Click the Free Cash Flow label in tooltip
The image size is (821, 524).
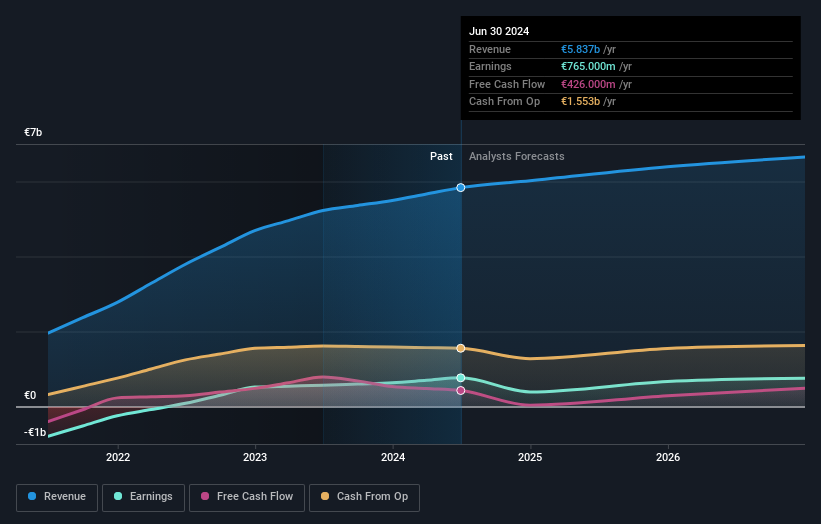(x=507, y=84)
